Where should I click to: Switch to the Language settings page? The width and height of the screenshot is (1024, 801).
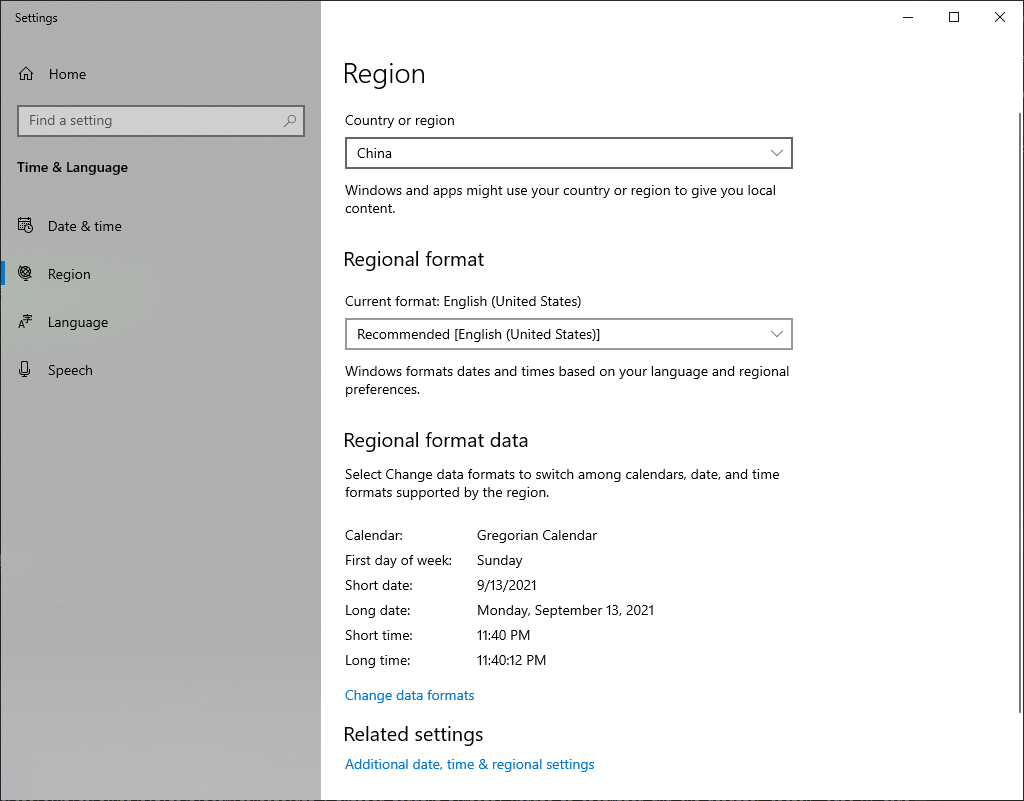[78, 322]
